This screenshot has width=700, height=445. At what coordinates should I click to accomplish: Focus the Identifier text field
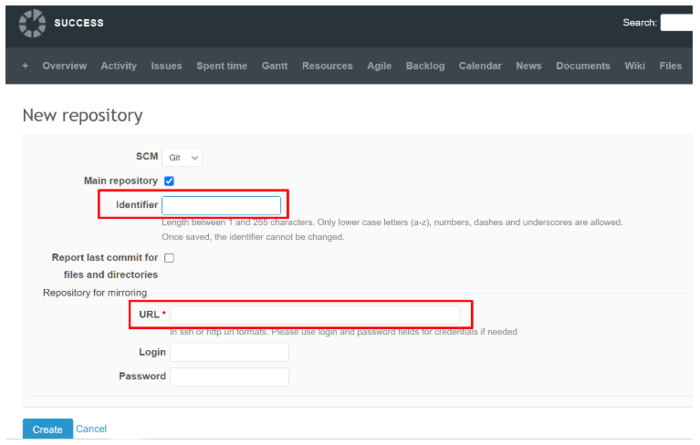pyautogui.click(x=221, y=205)
